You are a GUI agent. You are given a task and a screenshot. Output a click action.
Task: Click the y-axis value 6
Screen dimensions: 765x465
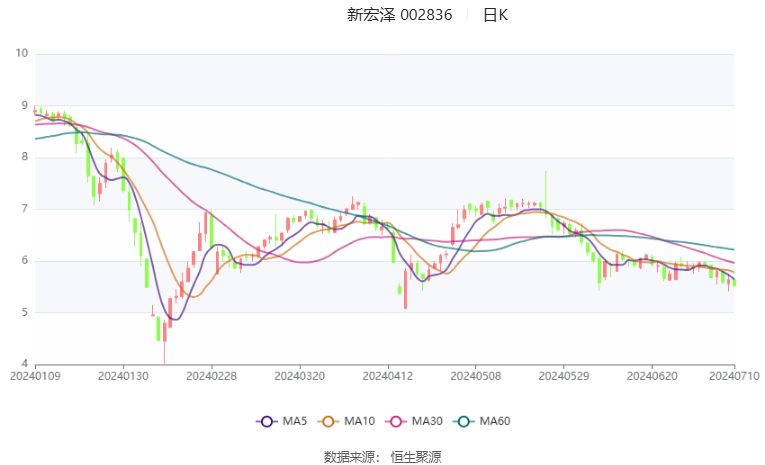pos(25,261)
